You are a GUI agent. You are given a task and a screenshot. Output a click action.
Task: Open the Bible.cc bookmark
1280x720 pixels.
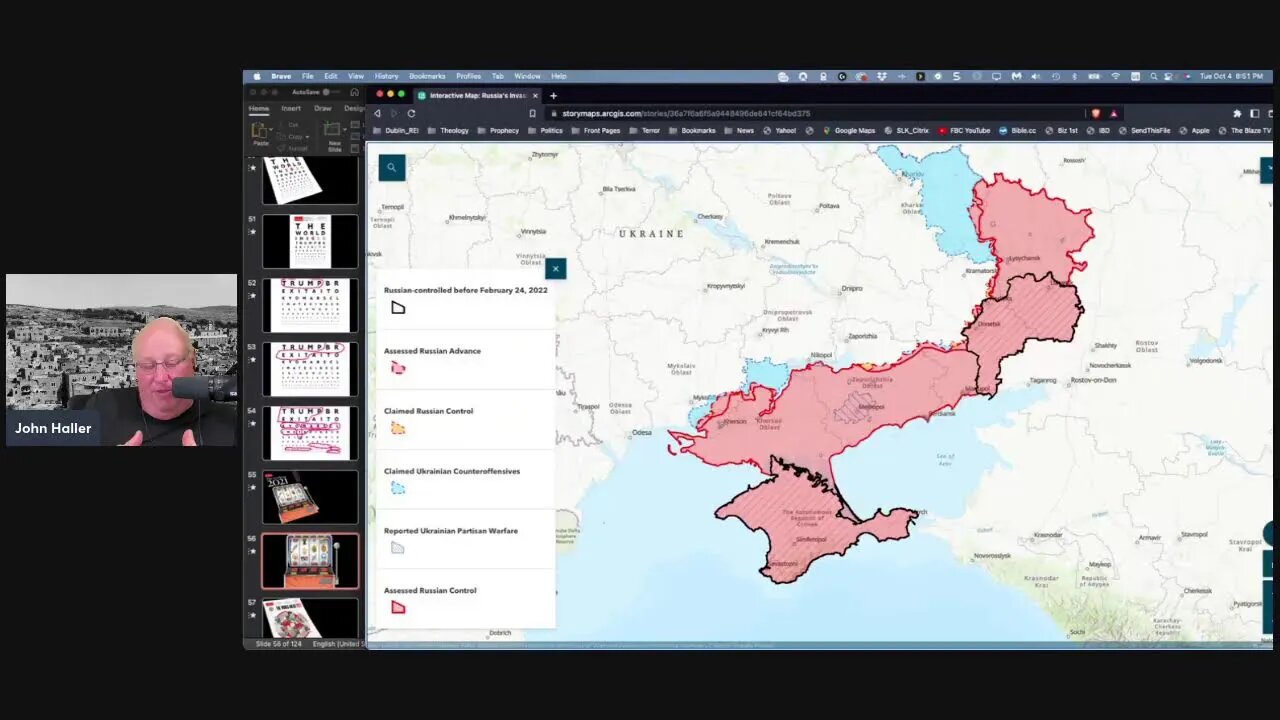[x=1018, y=130]
